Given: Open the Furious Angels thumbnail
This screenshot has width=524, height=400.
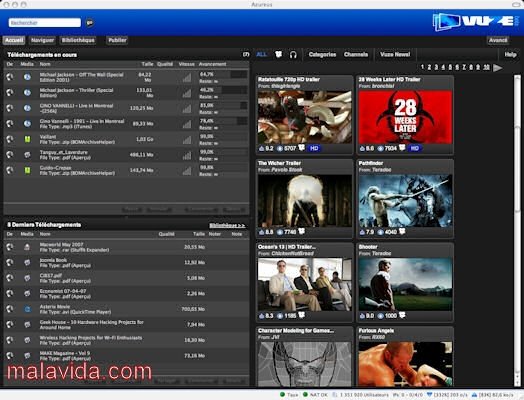Looking at the screenshot, I should click(x=405, y=364).
